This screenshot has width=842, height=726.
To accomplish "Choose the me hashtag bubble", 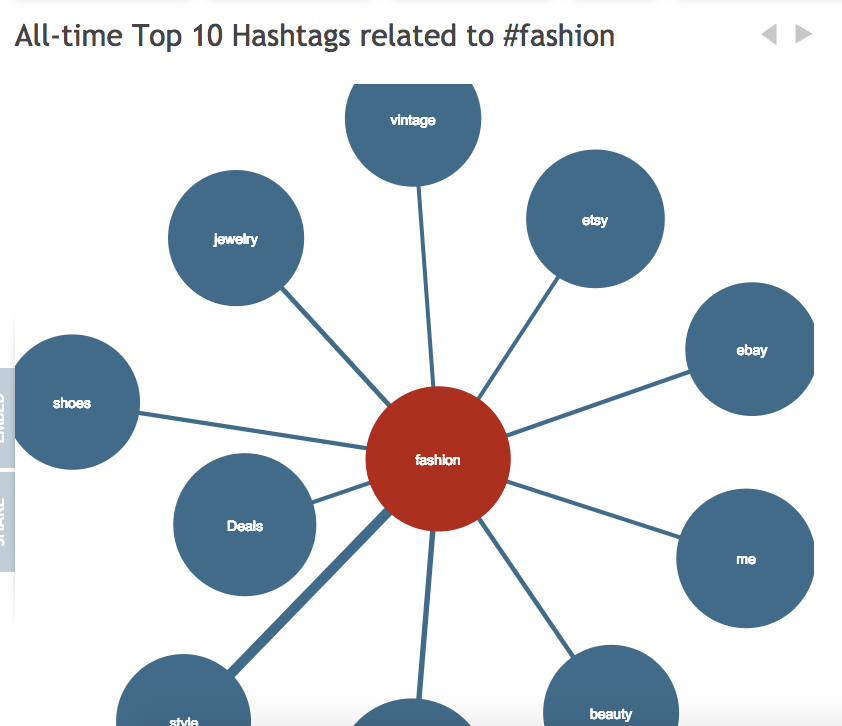I will 745,558.
